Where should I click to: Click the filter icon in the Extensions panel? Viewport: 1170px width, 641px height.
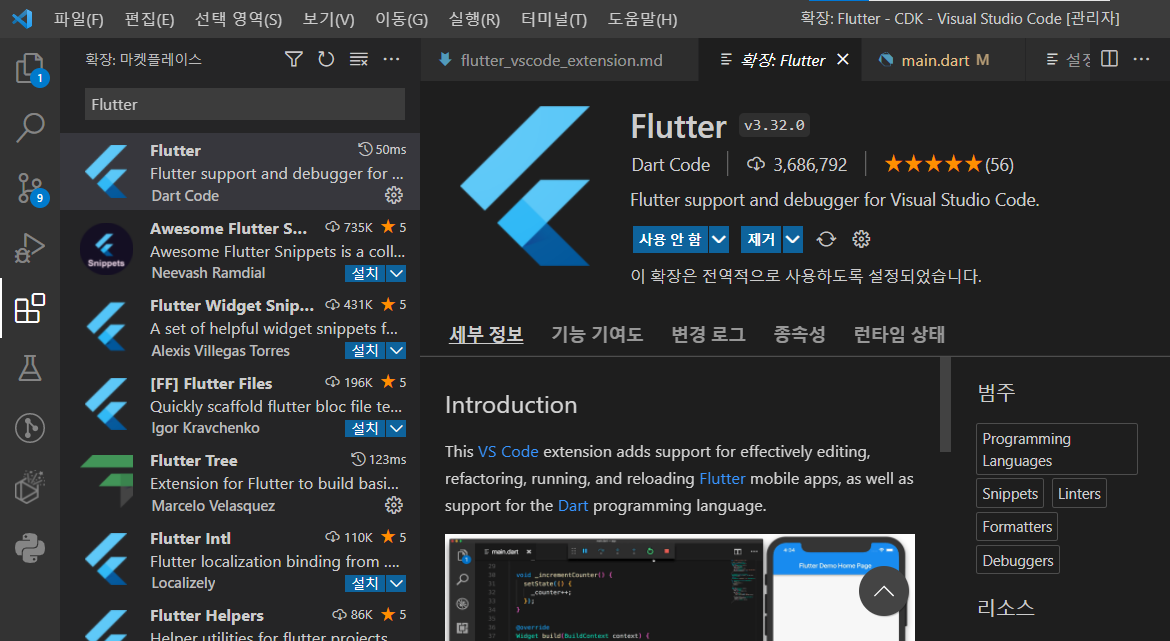(x=293, y=59)
